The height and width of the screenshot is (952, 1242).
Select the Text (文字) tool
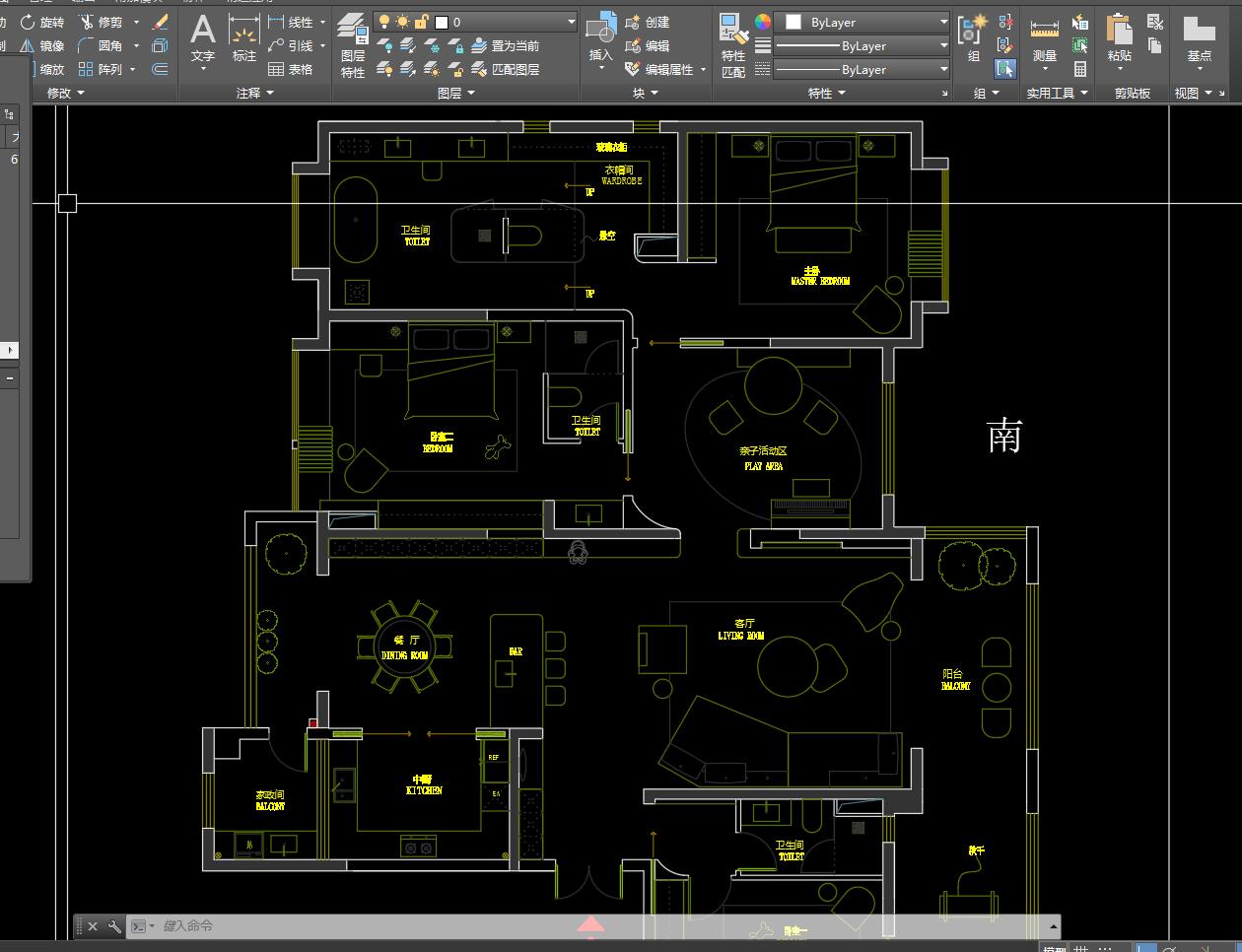(x=203, y=39)
